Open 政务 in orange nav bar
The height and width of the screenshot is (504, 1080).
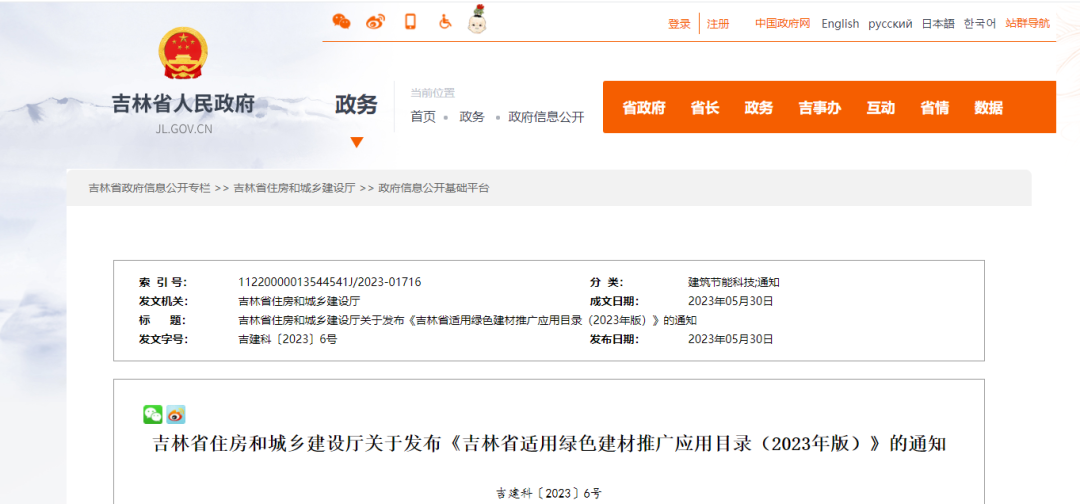[758, 107]
